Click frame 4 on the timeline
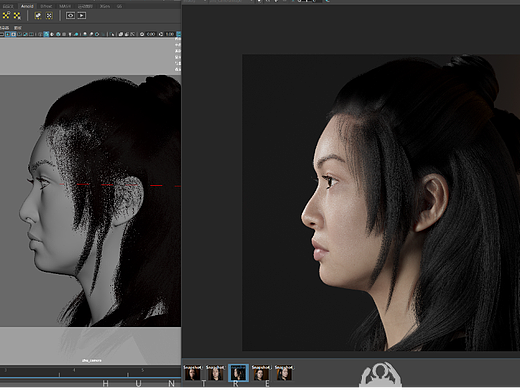Screen dimensions: 520x390 click(74, 370)
